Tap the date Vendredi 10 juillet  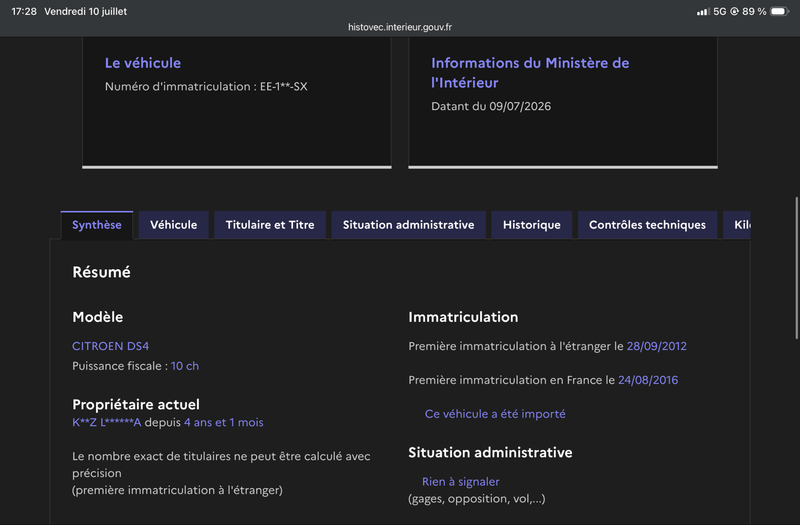point(86,11)
